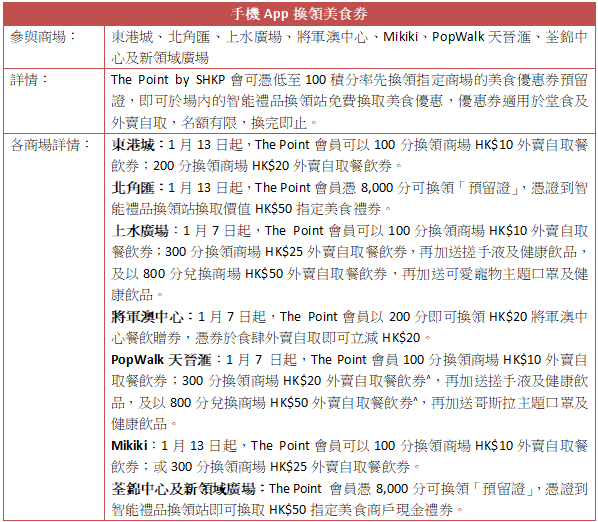Select the '參與商場：' row label
This screenshot has width=598, height=522.
click(x=43, y=37)
